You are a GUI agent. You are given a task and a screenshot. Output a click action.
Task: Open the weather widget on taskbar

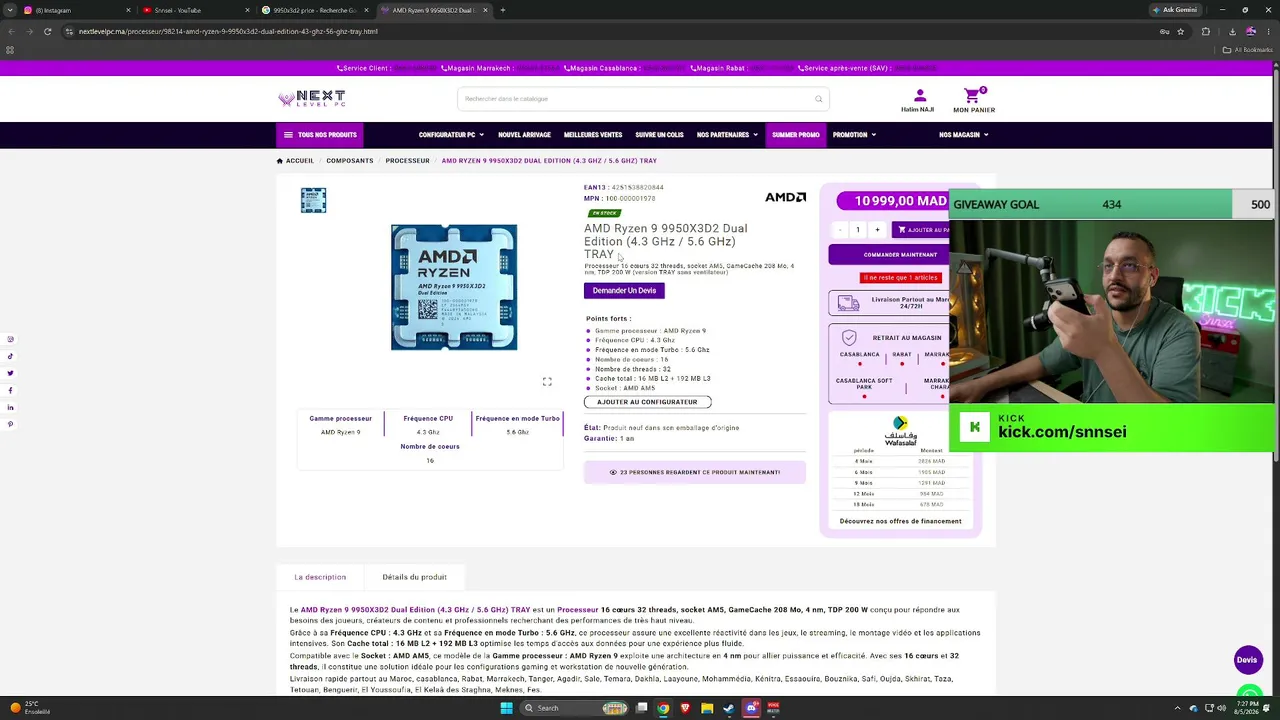point(29,708)
